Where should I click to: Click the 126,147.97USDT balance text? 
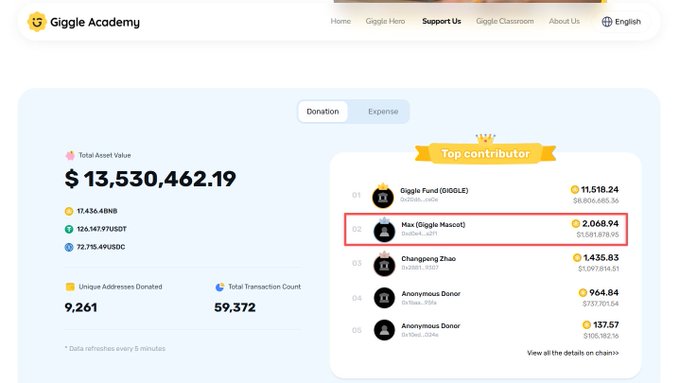[102, 229]
